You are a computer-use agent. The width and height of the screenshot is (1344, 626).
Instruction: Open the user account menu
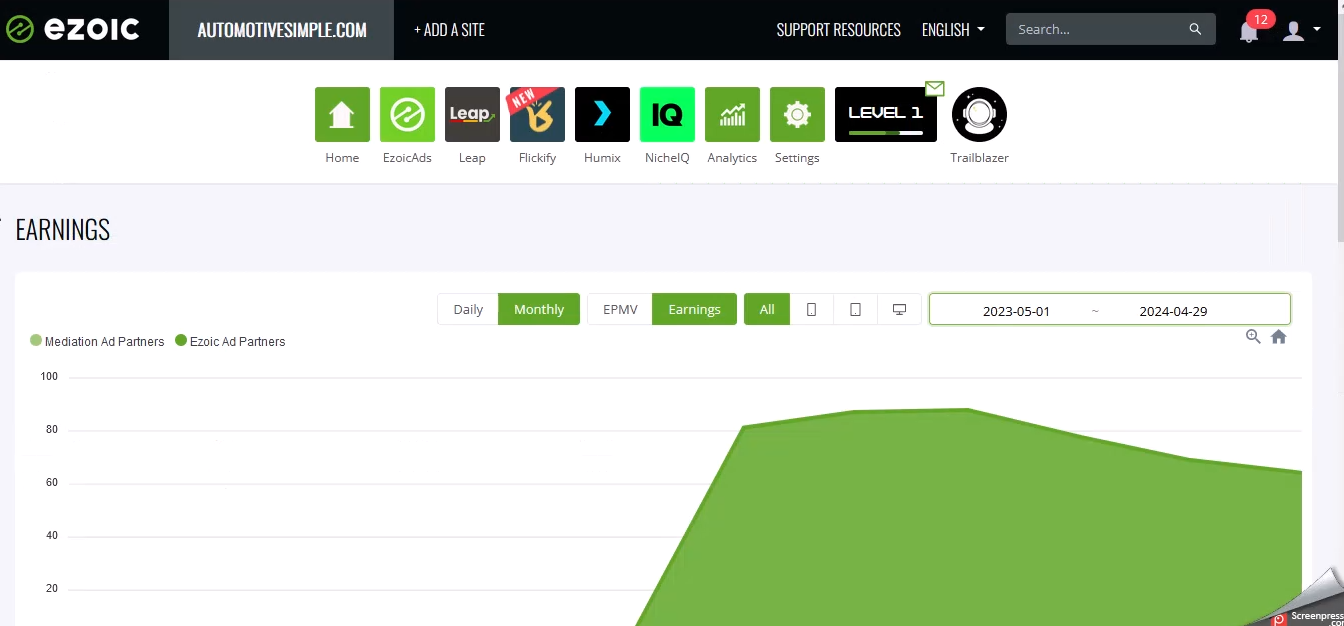(x=1302, y=30)
